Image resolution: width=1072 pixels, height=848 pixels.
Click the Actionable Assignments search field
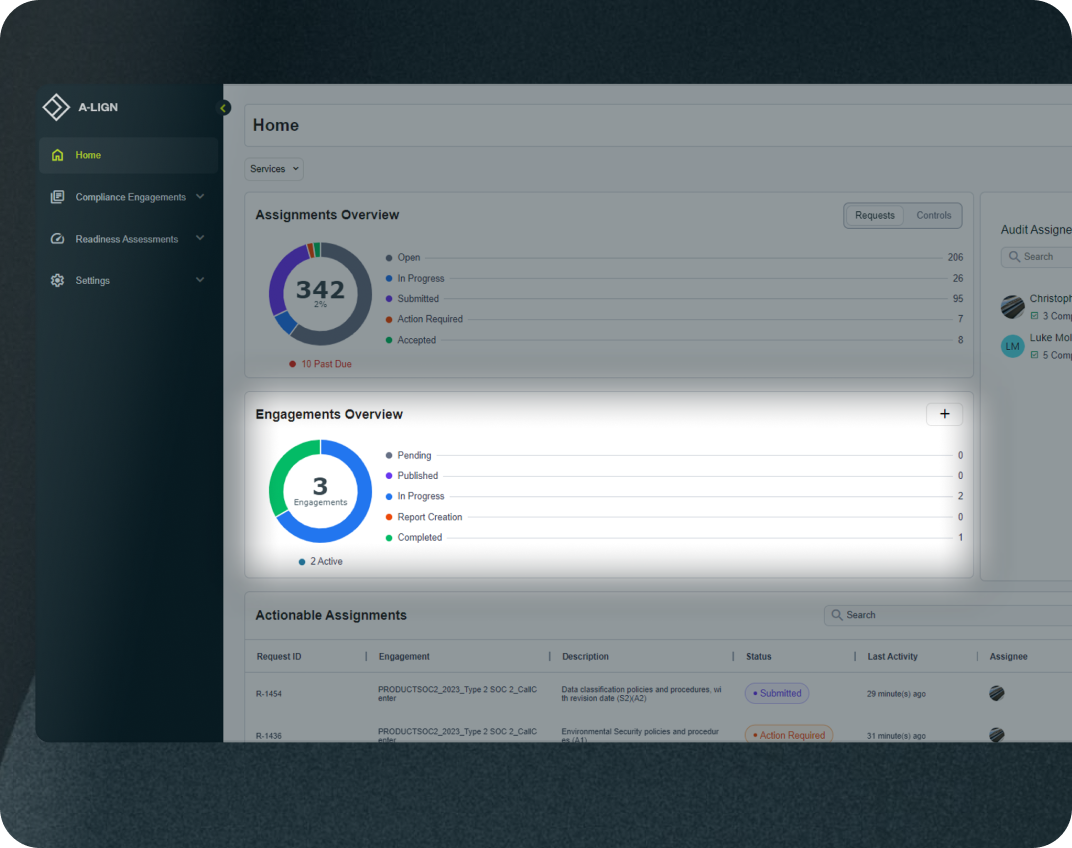(948, 615)
